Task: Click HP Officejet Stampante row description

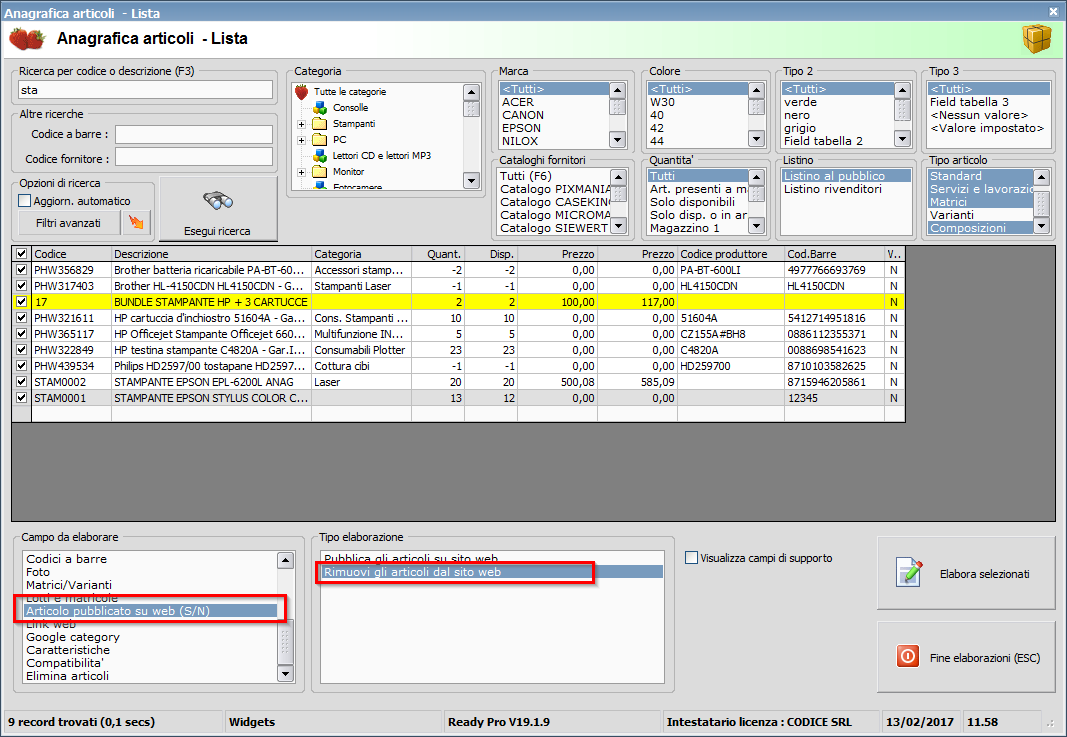Action: tap(210, 334)
